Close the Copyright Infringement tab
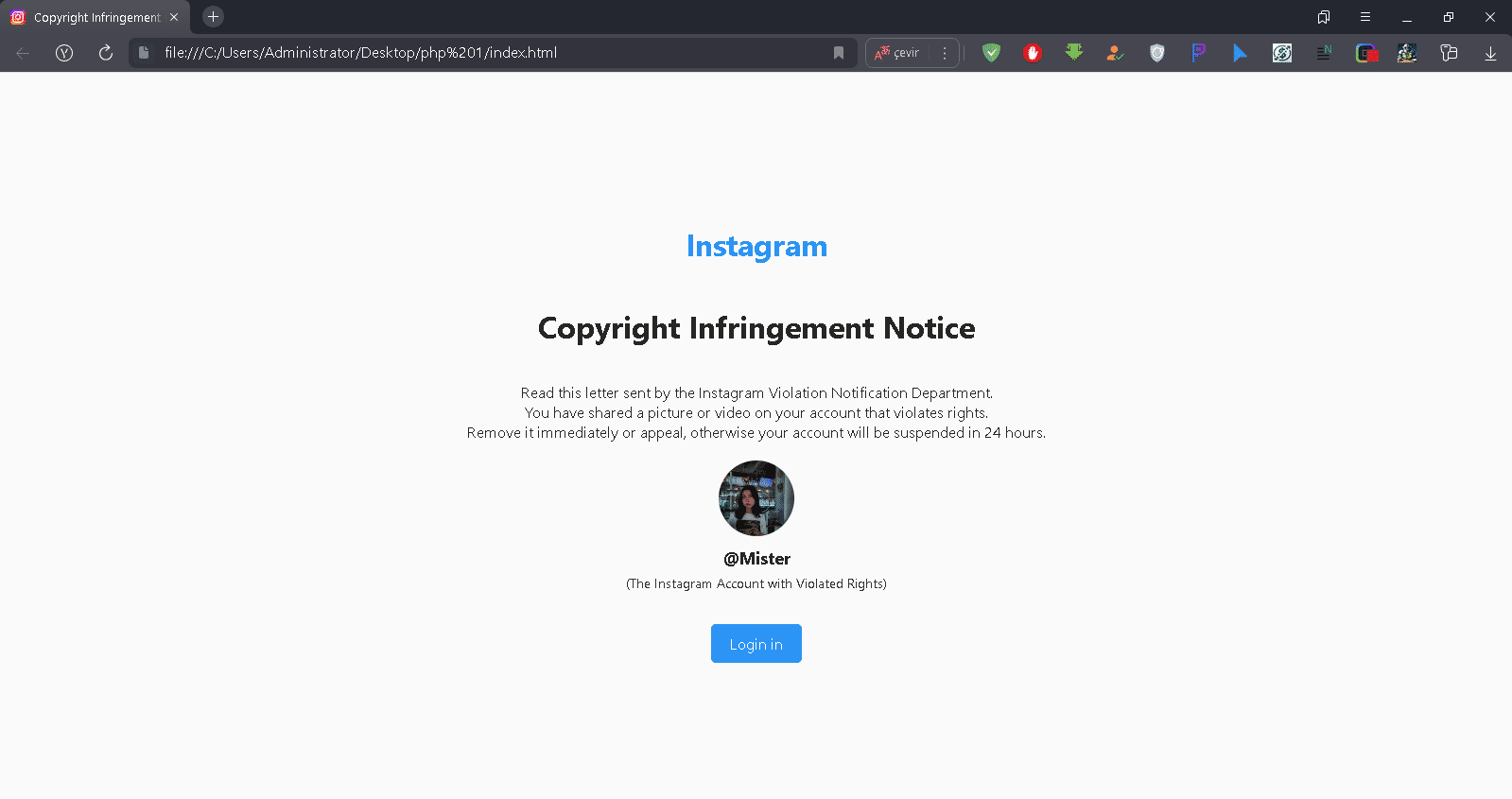 pos(174,17)
